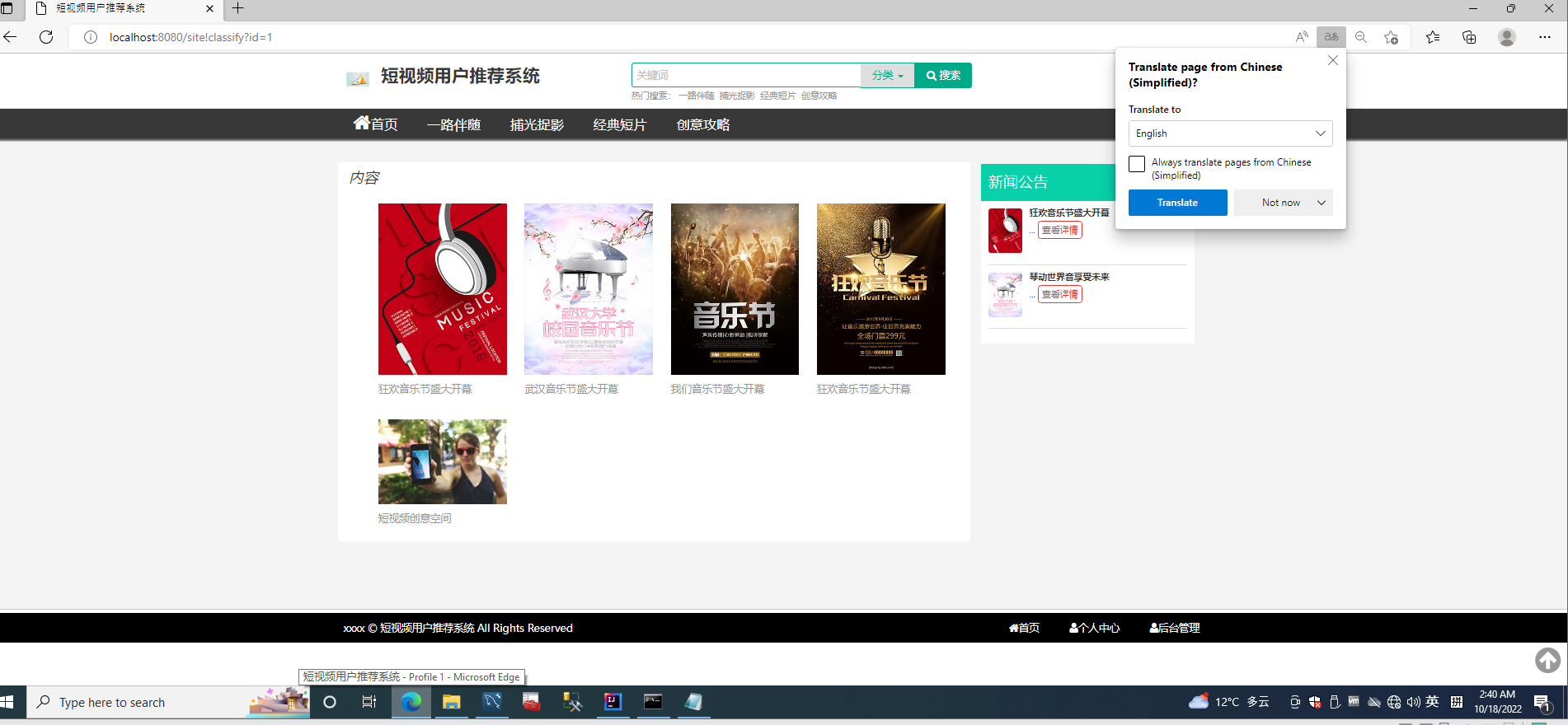The image size is (1568, 725).
Task: Open Windows Start menu
Action: (x=7, y=702)
